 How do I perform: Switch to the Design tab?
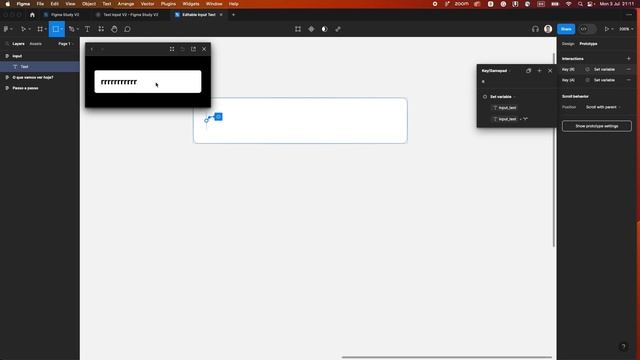(x=568, y=44)
